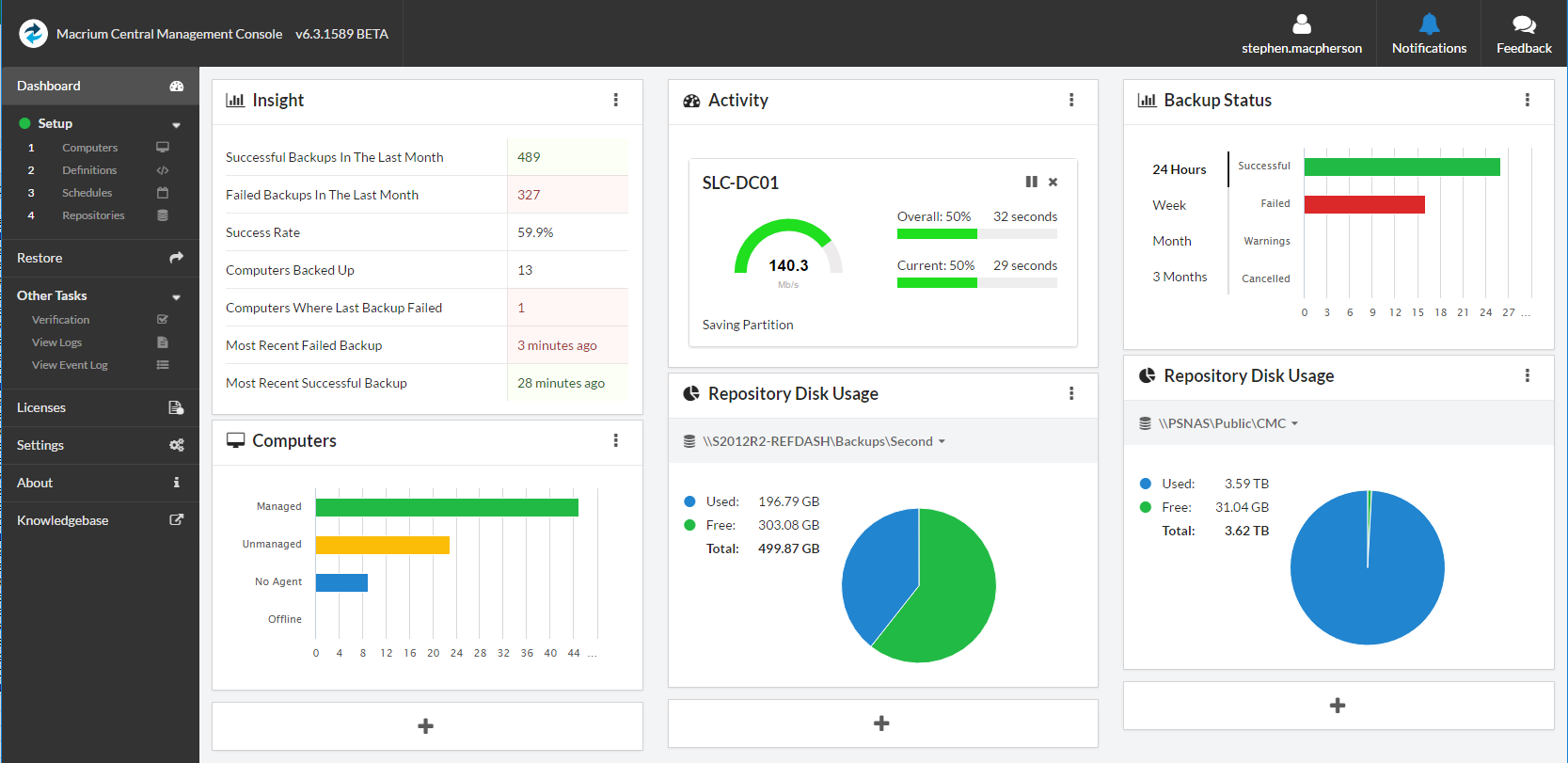Pause the SLC-DC01 backup activity
This screenshot has width=1568, height=763.
tap(1031, 182)
